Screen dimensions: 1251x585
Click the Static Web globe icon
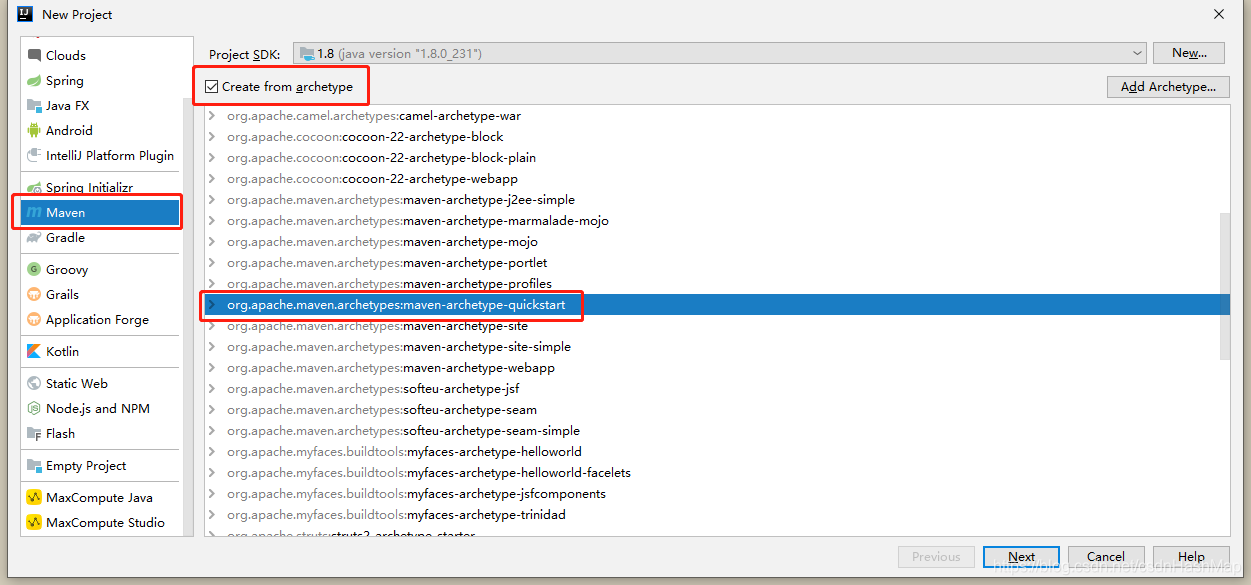[x=34, y=384]
